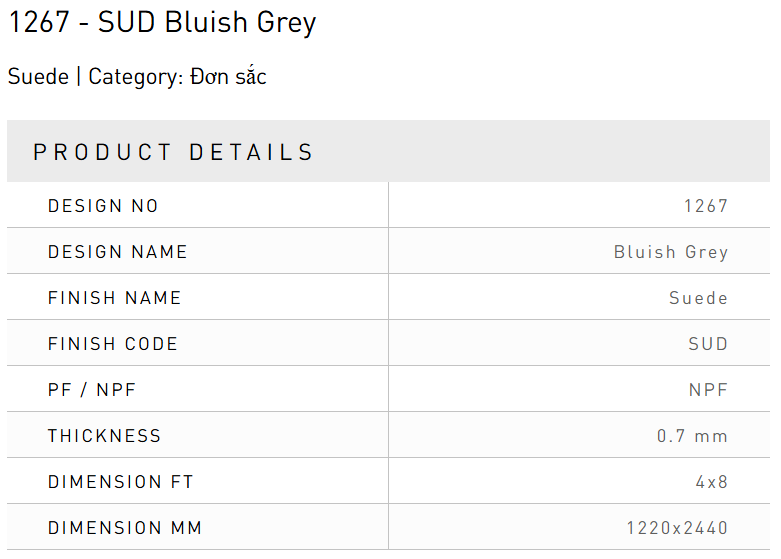Select the PF / NPF label
Image resolution: width=781 pixels, height=559 pixels.
pos(92,390)
